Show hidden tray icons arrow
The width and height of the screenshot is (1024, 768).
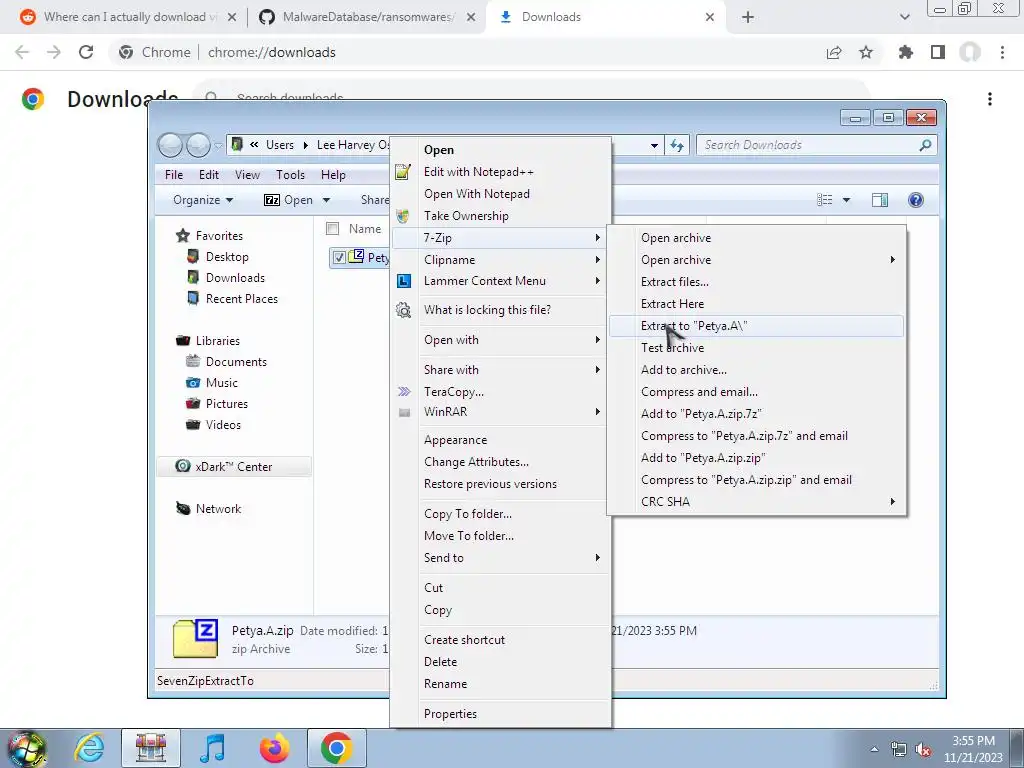coord(874,749)
